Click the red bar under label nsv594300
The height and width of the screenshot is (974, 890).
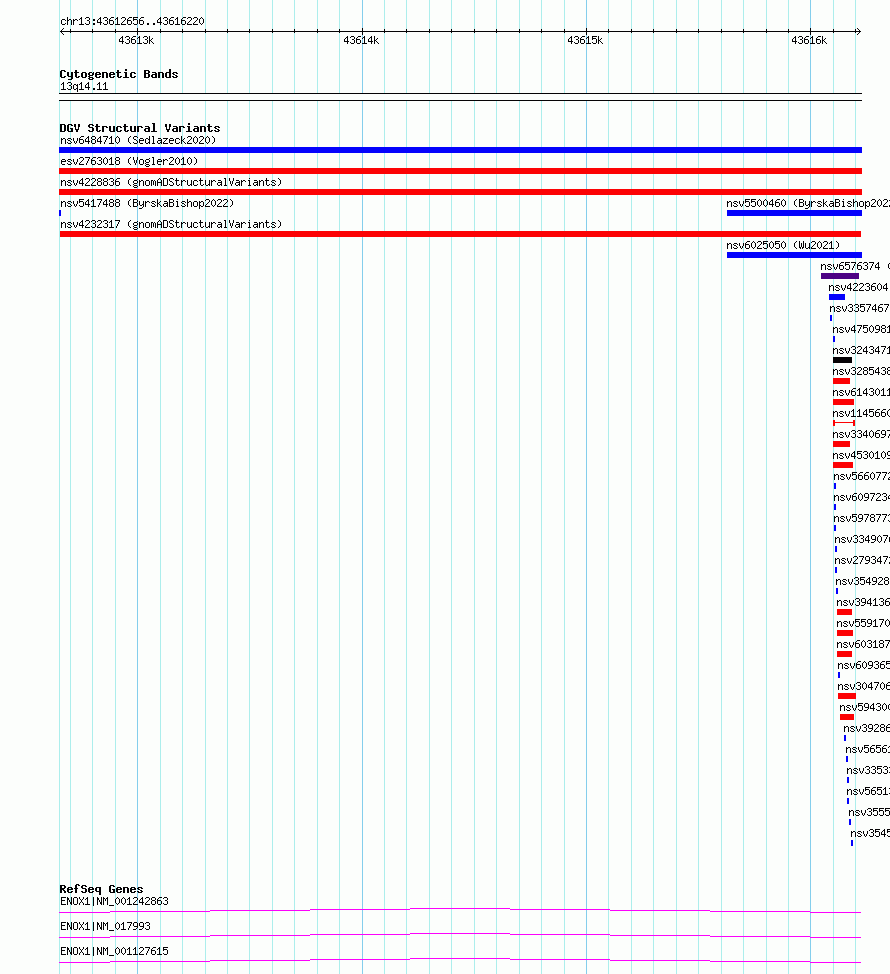[x=847, y=717]
